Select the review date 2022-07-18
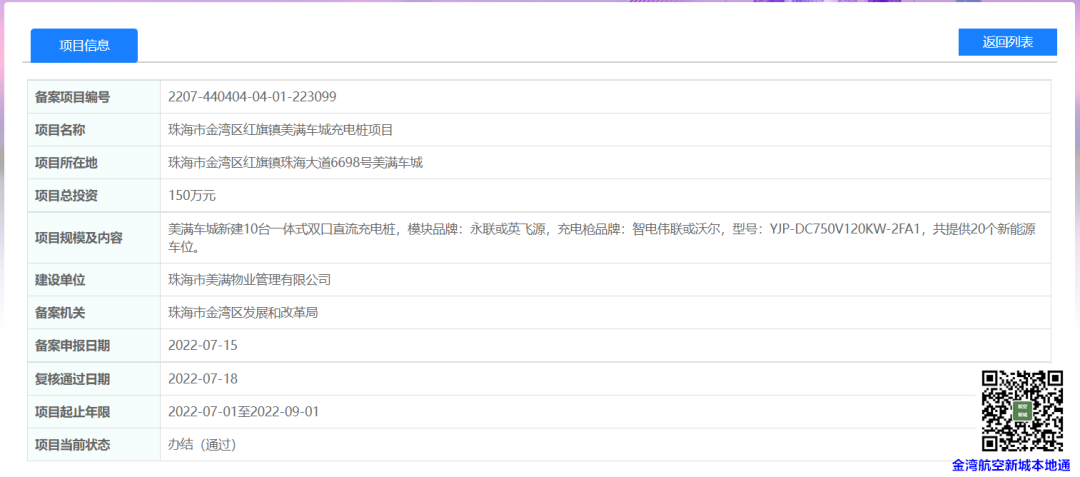The height and width of the screenshot is (477, 1080). (x=202, y=379)
